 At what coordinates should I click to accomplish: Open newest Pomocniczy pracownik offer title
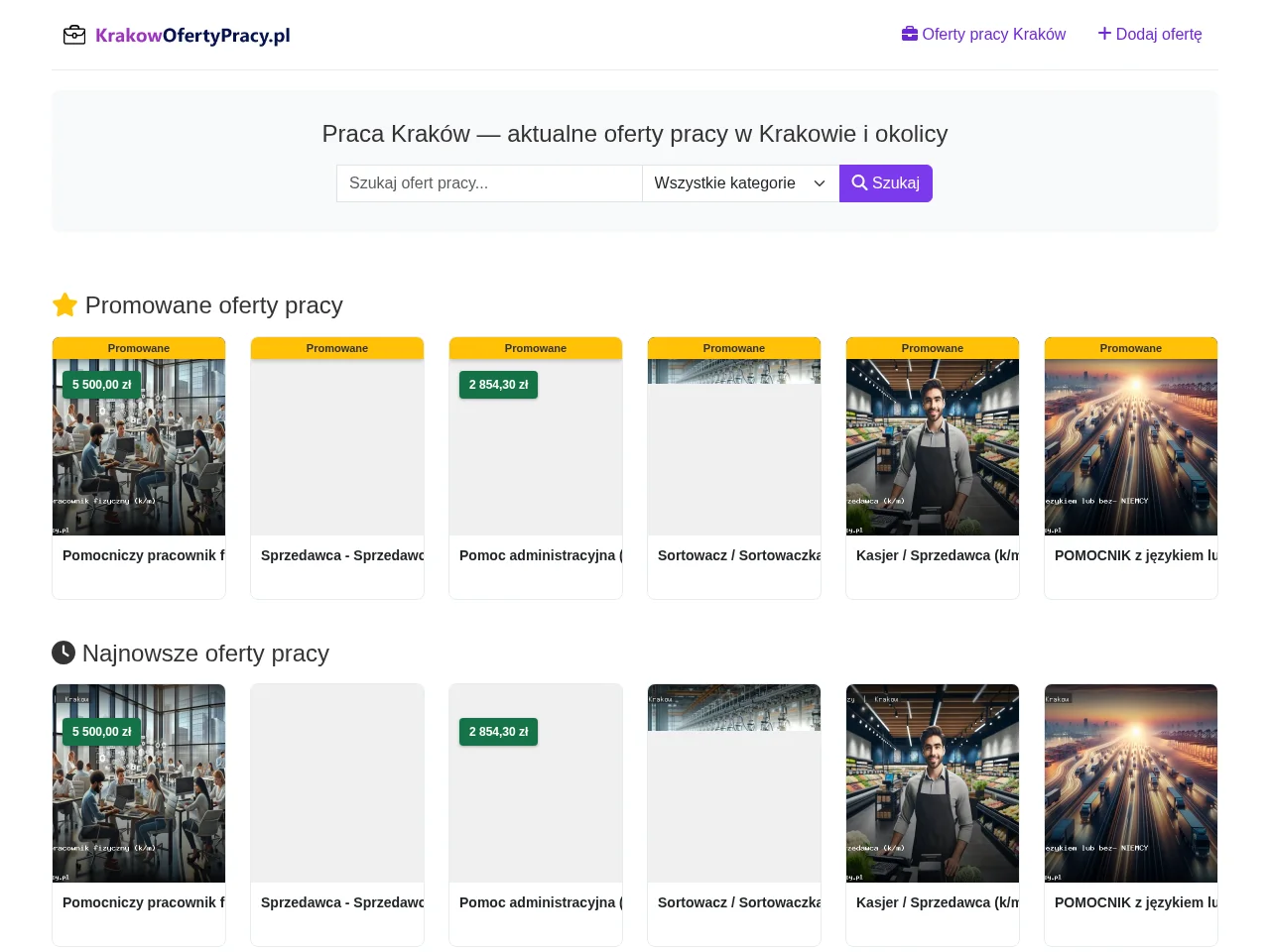pyautogui.click(x=144, y=902)
